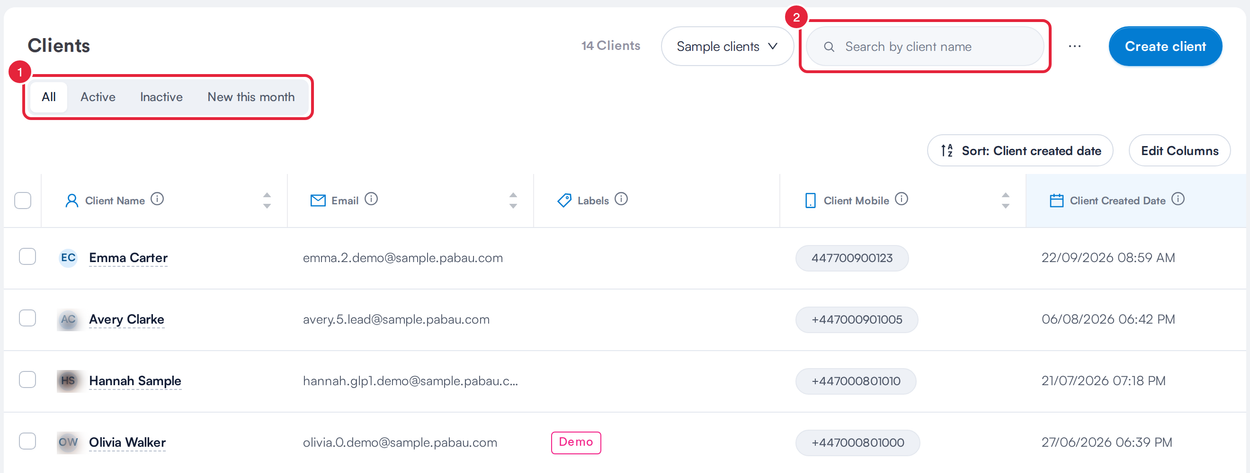This screenshot has width=1250, height=473.
Task: Click the Edit Columns button
Action: coord(1180,151)
